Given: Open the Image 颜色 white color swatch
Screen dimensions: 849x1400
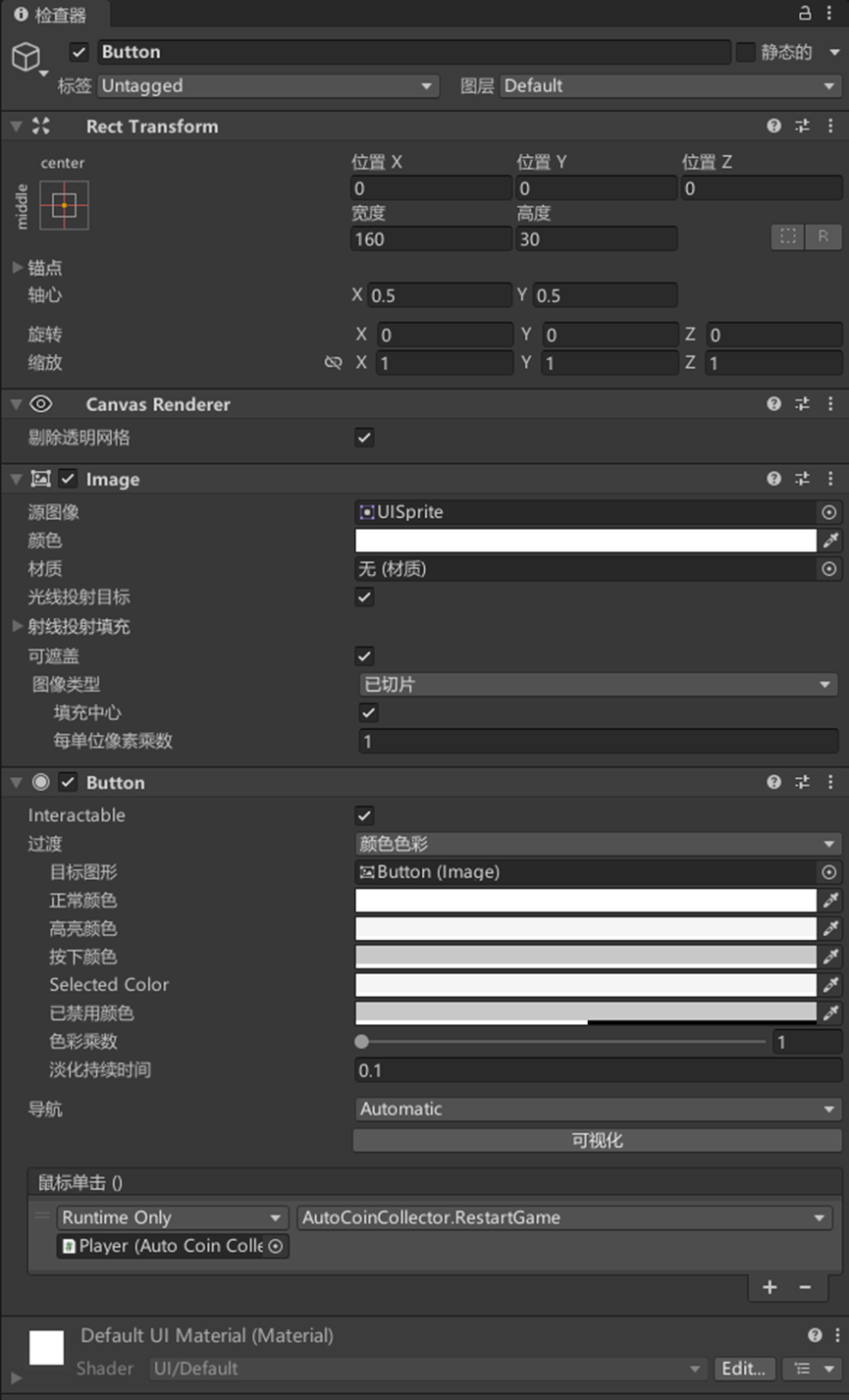Looking at the screenshot, I should tap(586, 540).
